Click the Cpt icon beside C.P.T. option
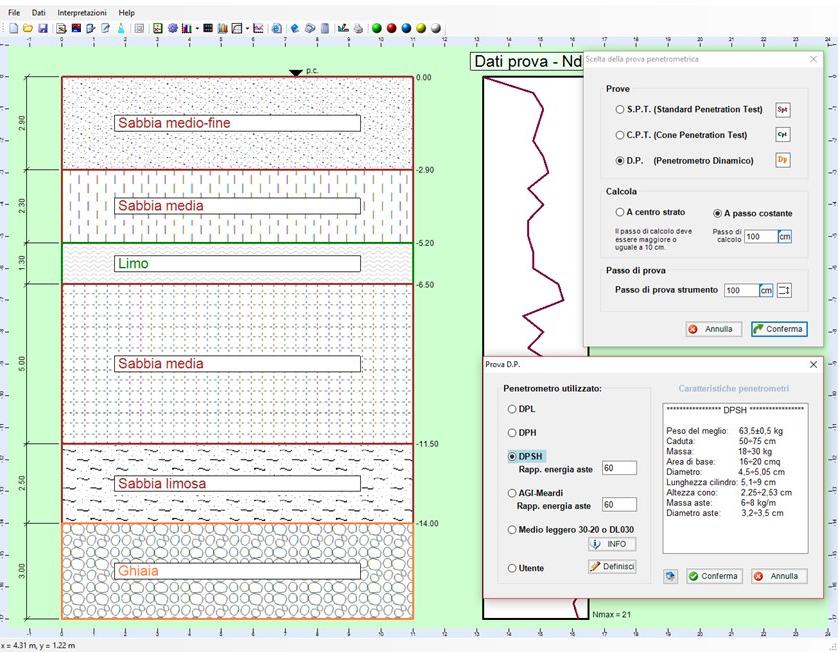The width and height of the screenshot is (838, 652). point(783,135)
